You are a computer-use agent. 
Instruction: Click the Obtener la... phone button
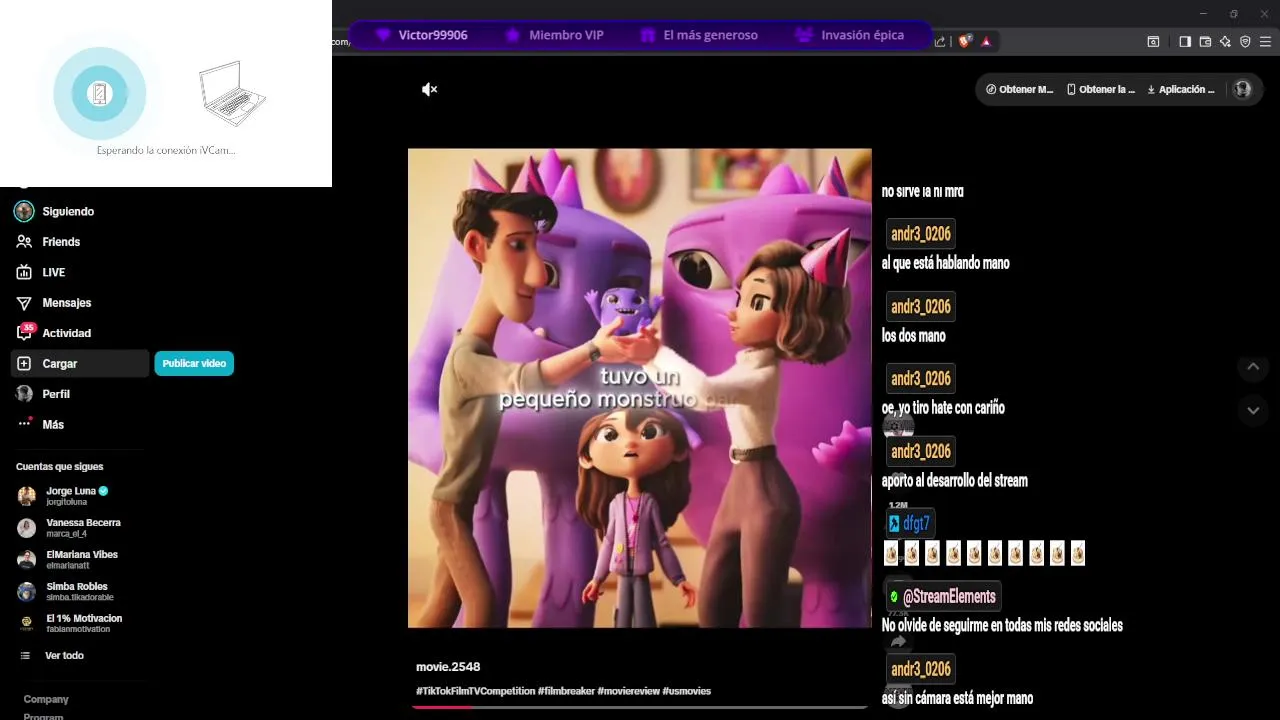(x=1101, y=89)
